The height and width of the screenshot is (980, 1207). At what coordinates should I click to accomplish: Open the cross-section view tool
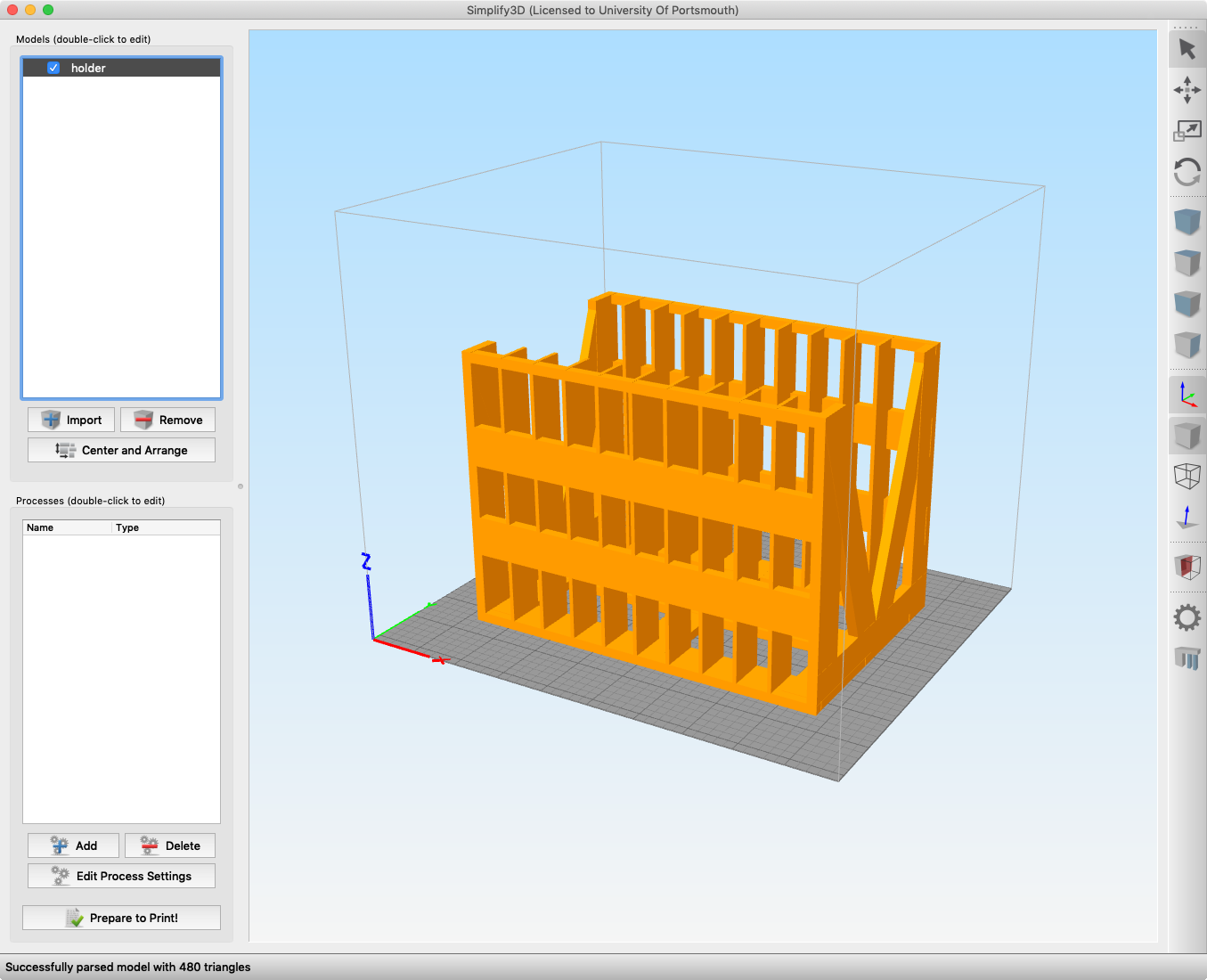[1187, 567]
